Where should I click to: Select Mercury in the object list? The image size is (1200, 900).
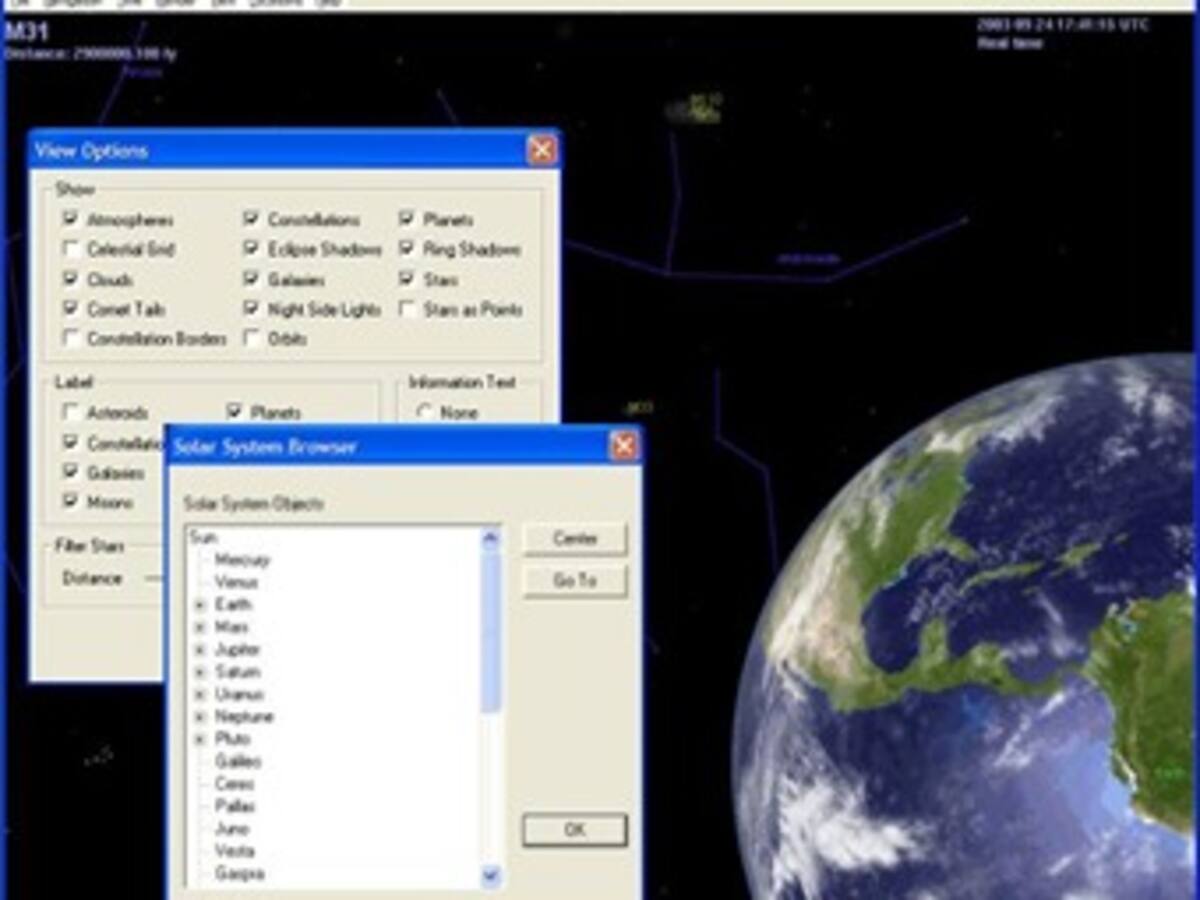[x=242, y=560]
